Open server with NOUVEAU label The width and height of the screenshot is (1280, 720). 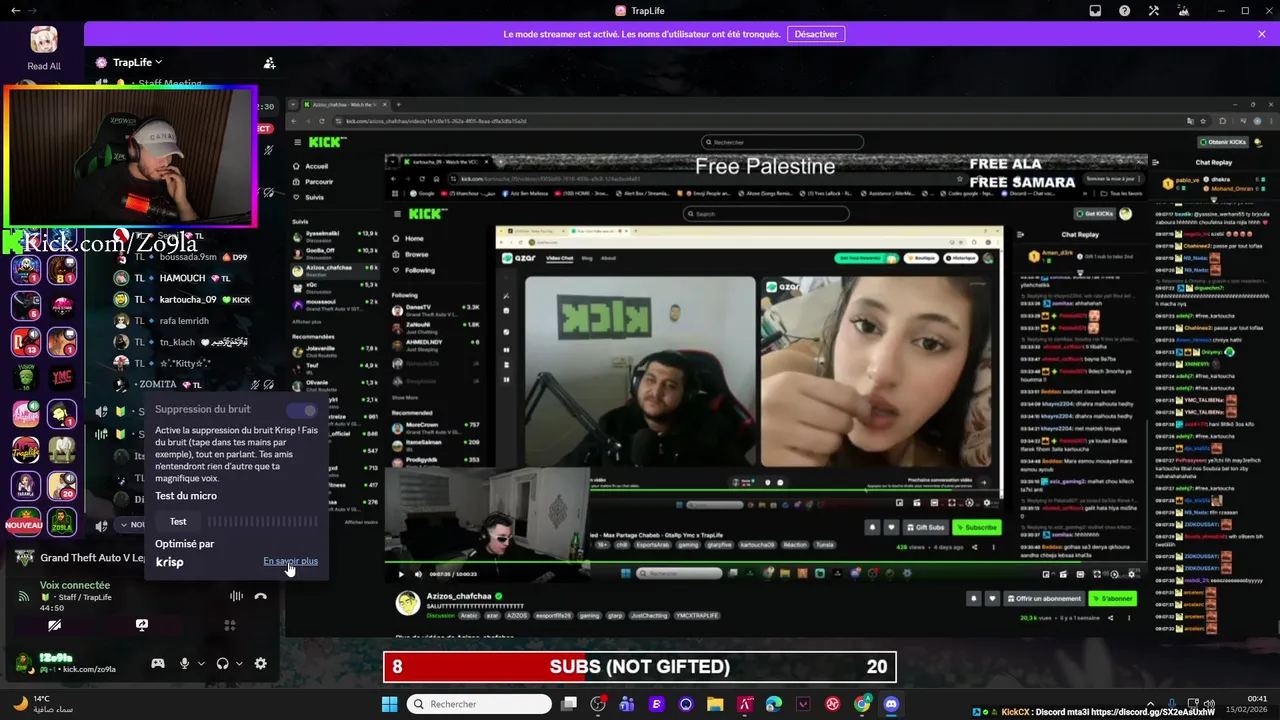26,521
